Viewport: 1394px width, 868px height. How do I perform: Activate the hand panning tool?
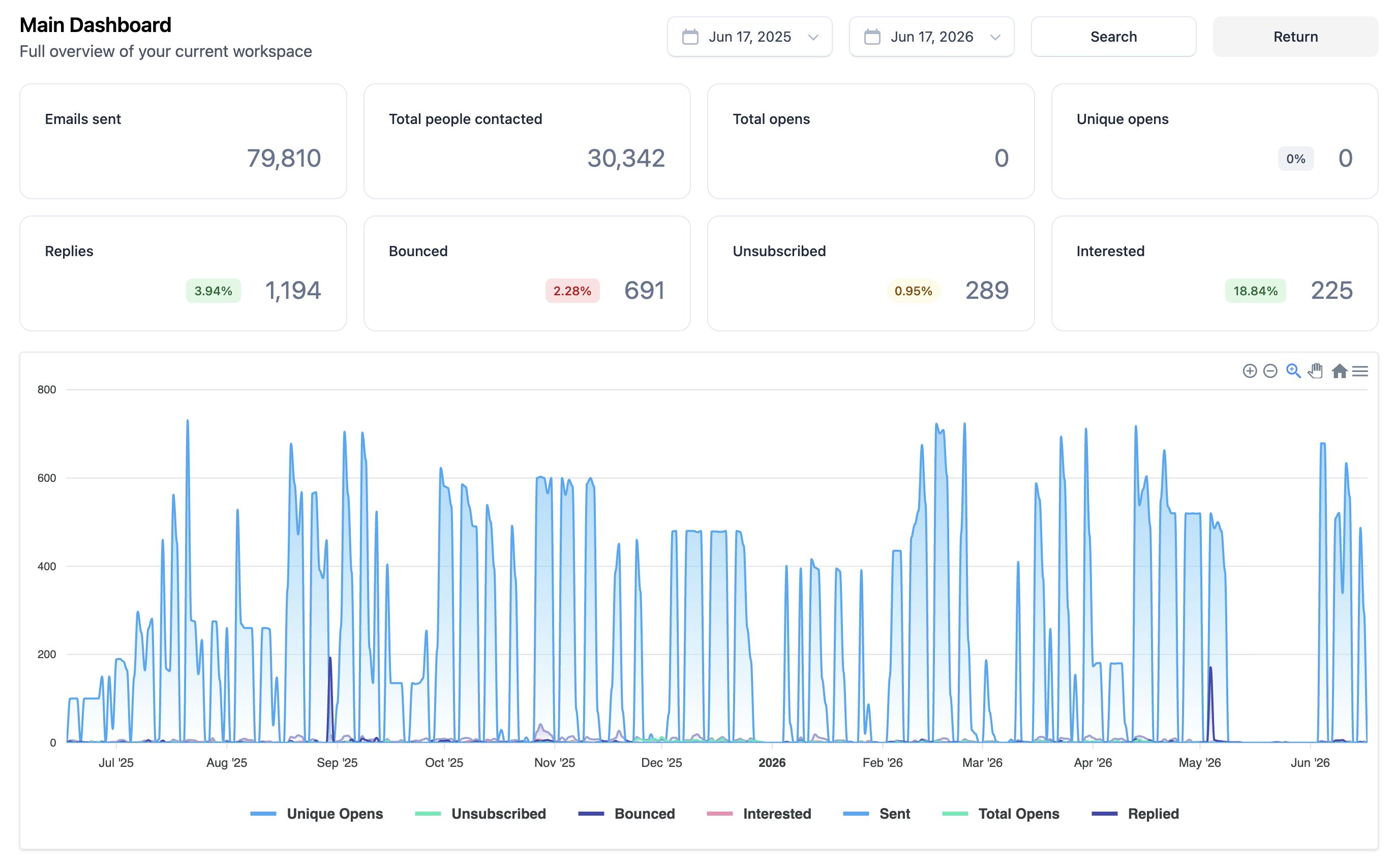coord(1315,371)
